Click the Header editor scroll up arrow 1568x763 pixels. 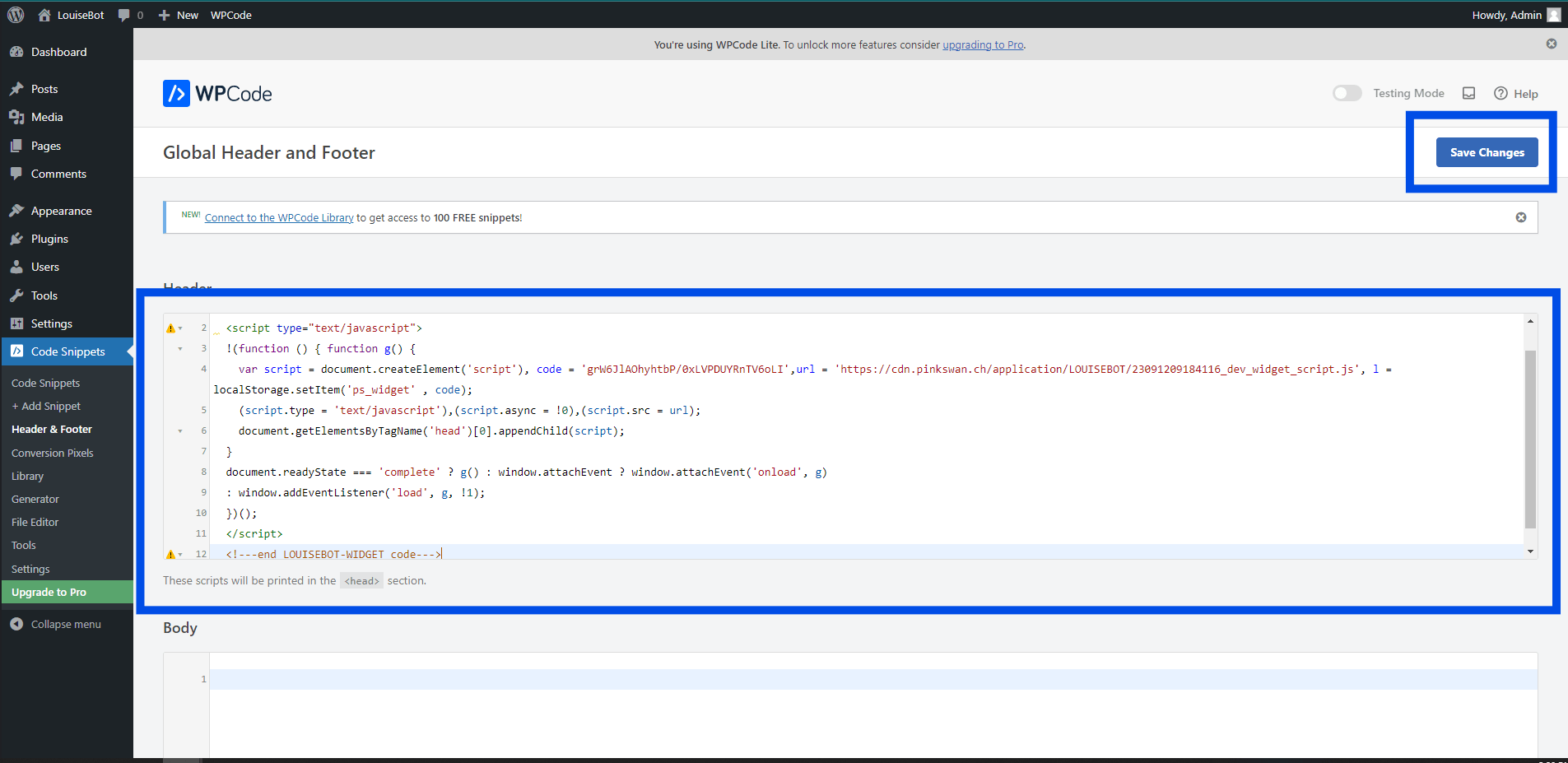(x=1530, y=321)
